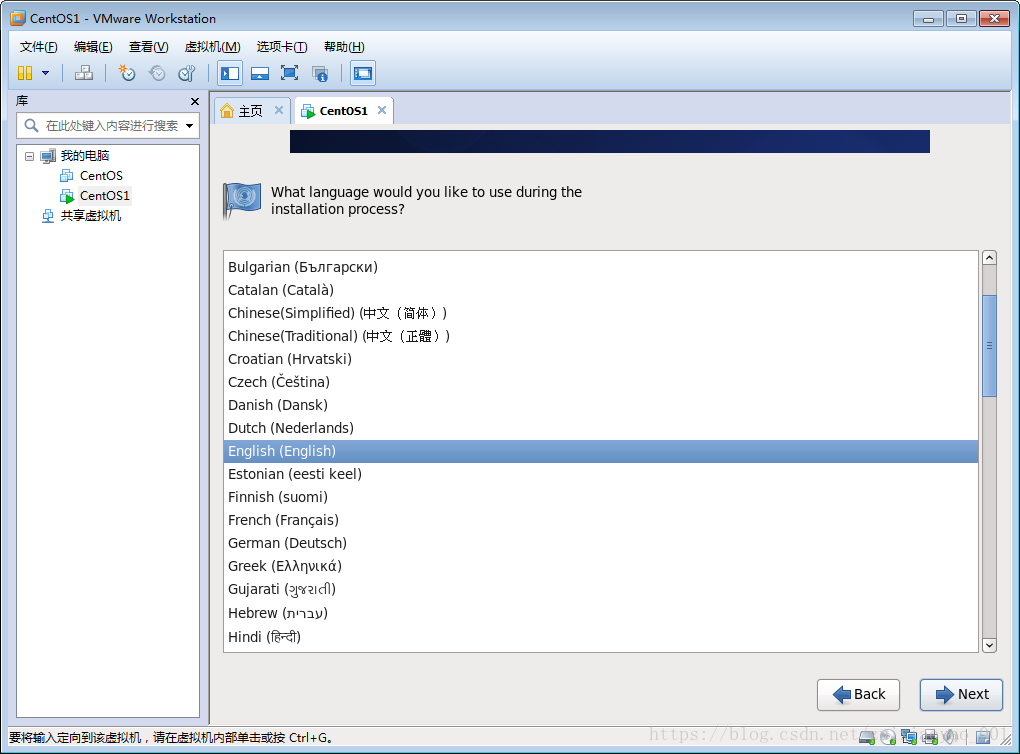Click the revert to snapshot icon
This screenshot has width=1020, height=754.
[x=157, y=73]
